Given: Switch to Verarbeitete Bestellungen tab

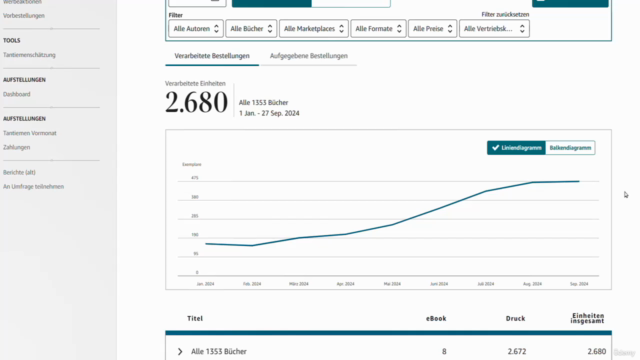Looking at the screenshot, I should coord(212,56).
